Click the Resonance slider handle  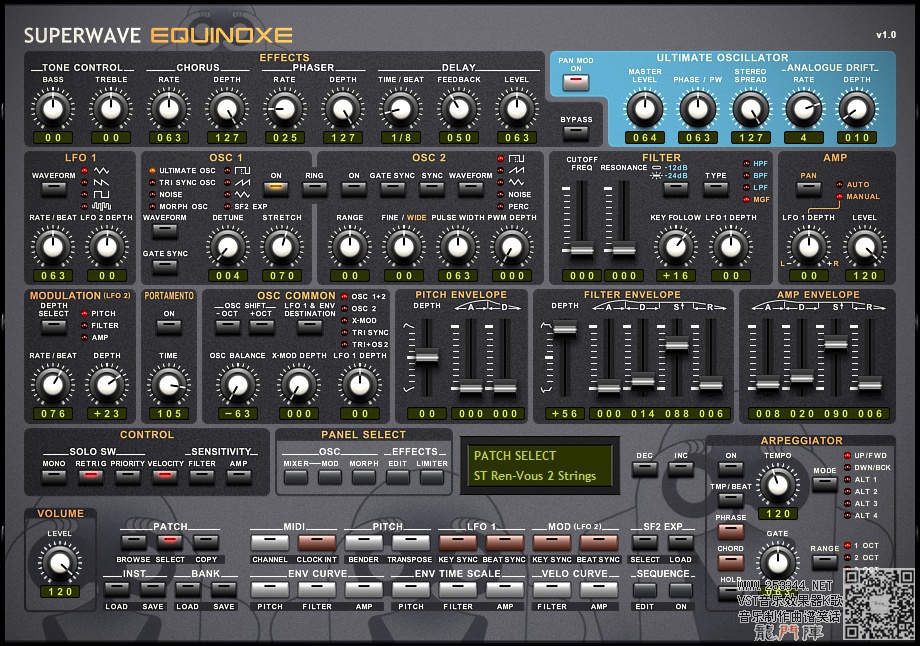(x=624, y=250)
